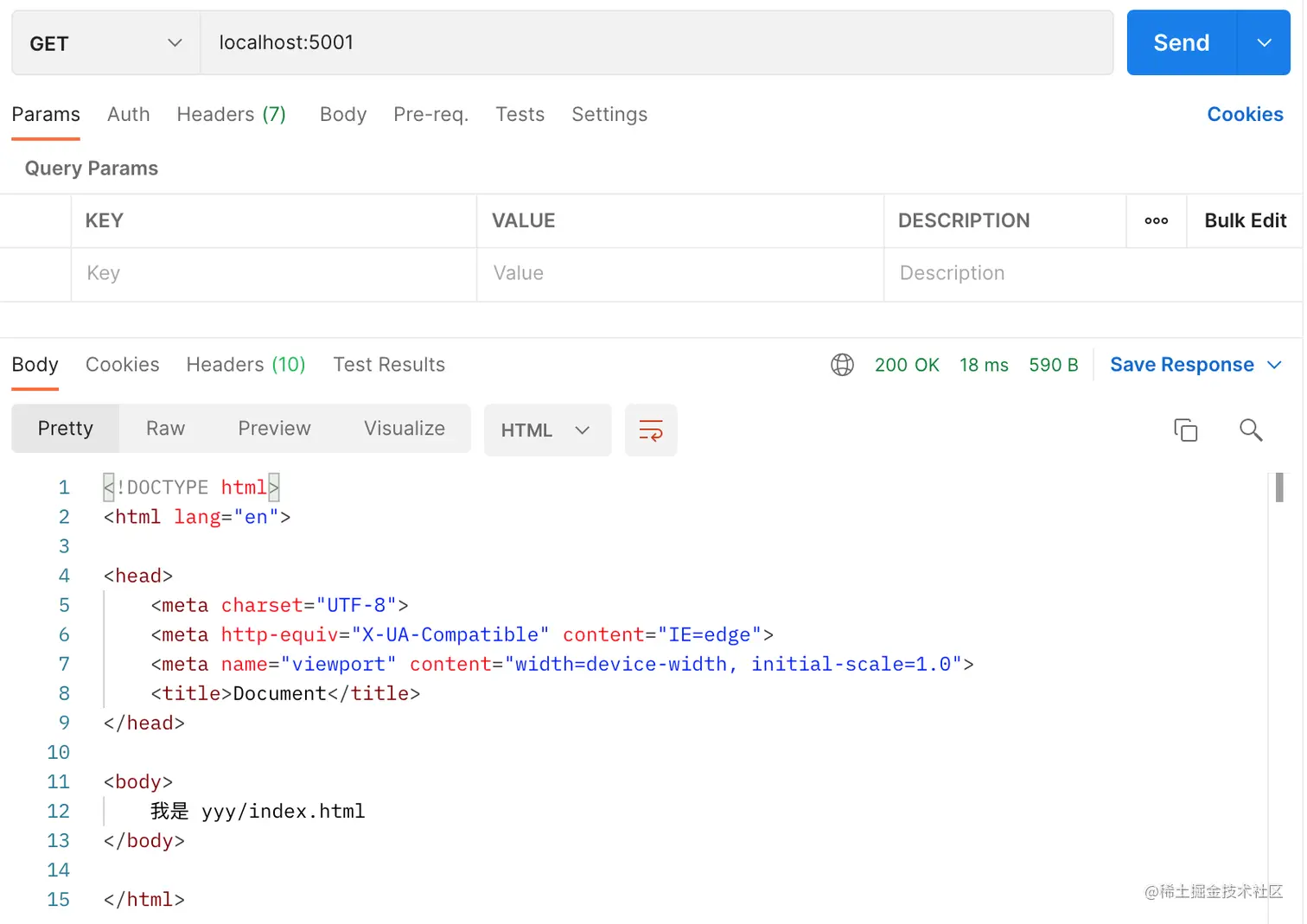Open the Test Results tab
The height and width of the screenshot is (924, 1307).
tap(389, 365)
